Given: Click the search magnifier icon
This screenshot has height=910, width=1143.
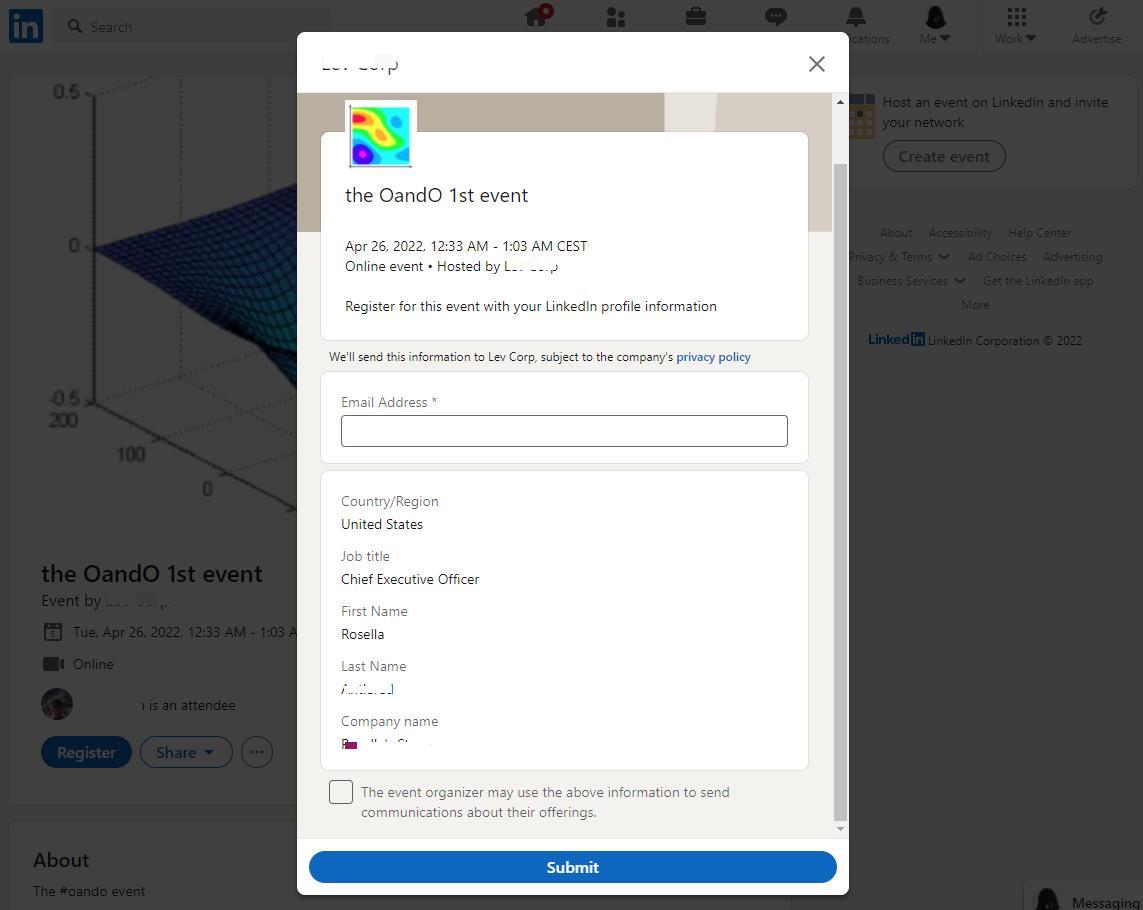Looking at the screenshot, I should (x=74, y=26).
